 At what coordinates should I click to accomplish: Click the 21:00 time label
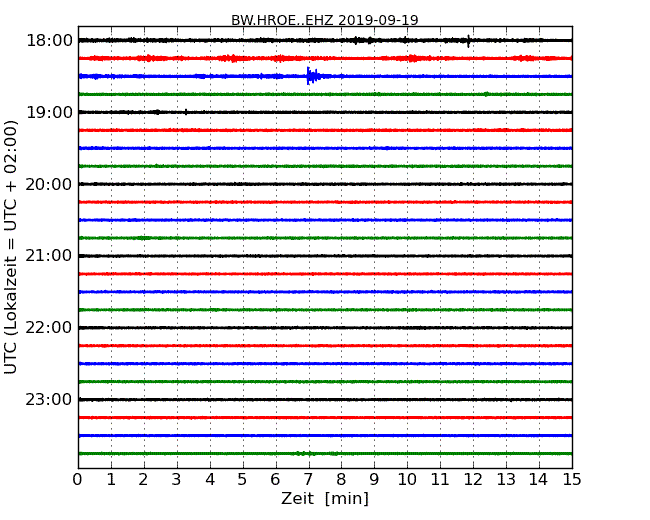click(x=49, y=256)
